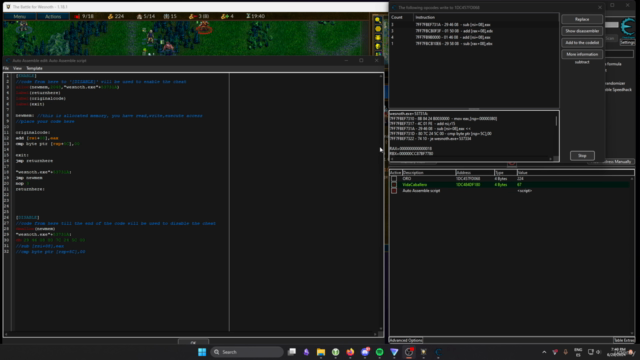Open the Cheat Engine taskbar icon
The width and height of the screenshot is (640, 360).
pos(438,352)
